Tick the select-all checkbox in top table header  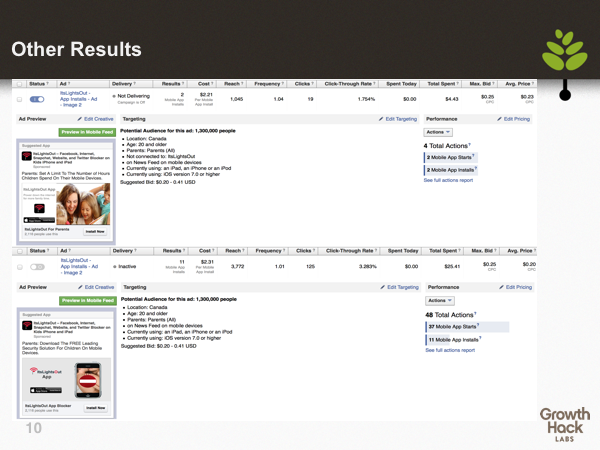20,84
